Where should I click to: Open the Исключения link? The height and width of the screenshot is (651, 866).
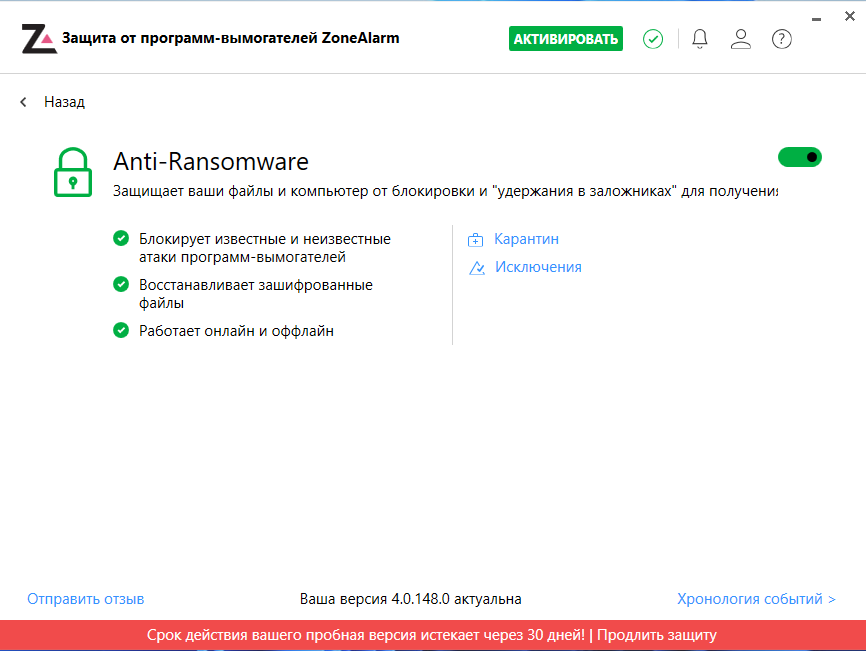pos(538,267)
